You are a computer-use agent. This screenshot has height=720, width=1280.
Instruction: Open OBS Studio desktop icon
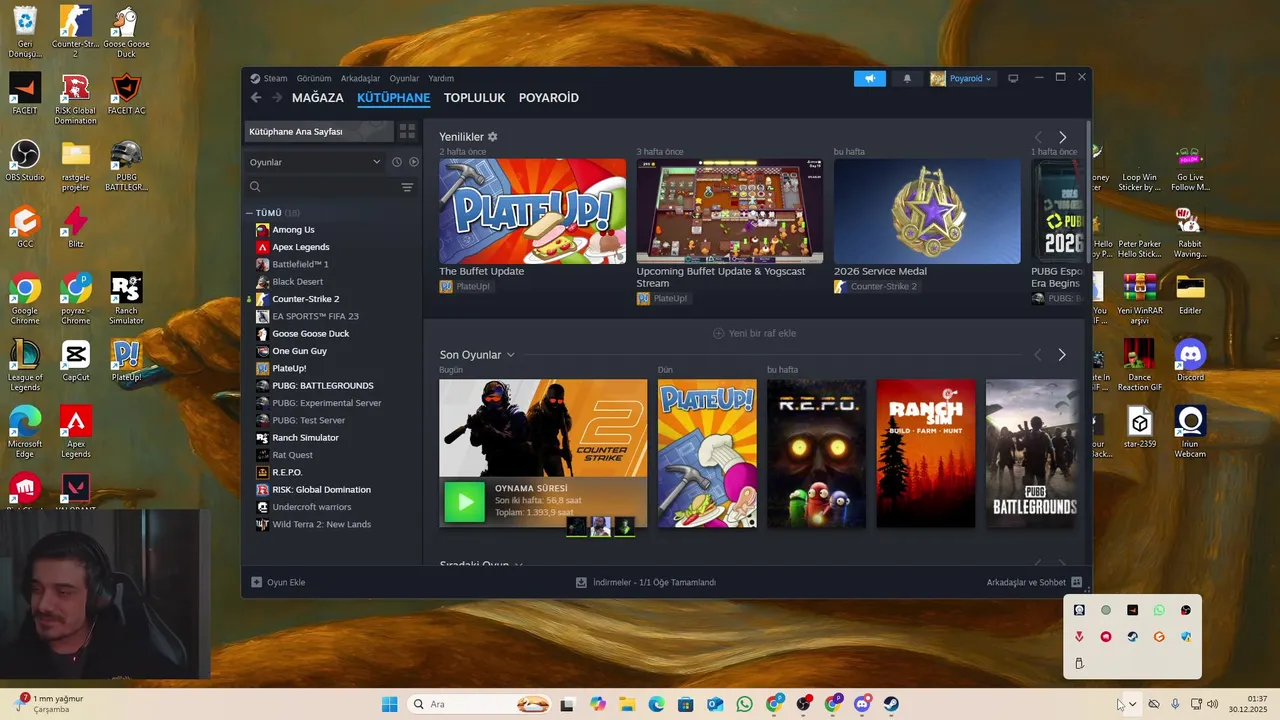[25, 160]
